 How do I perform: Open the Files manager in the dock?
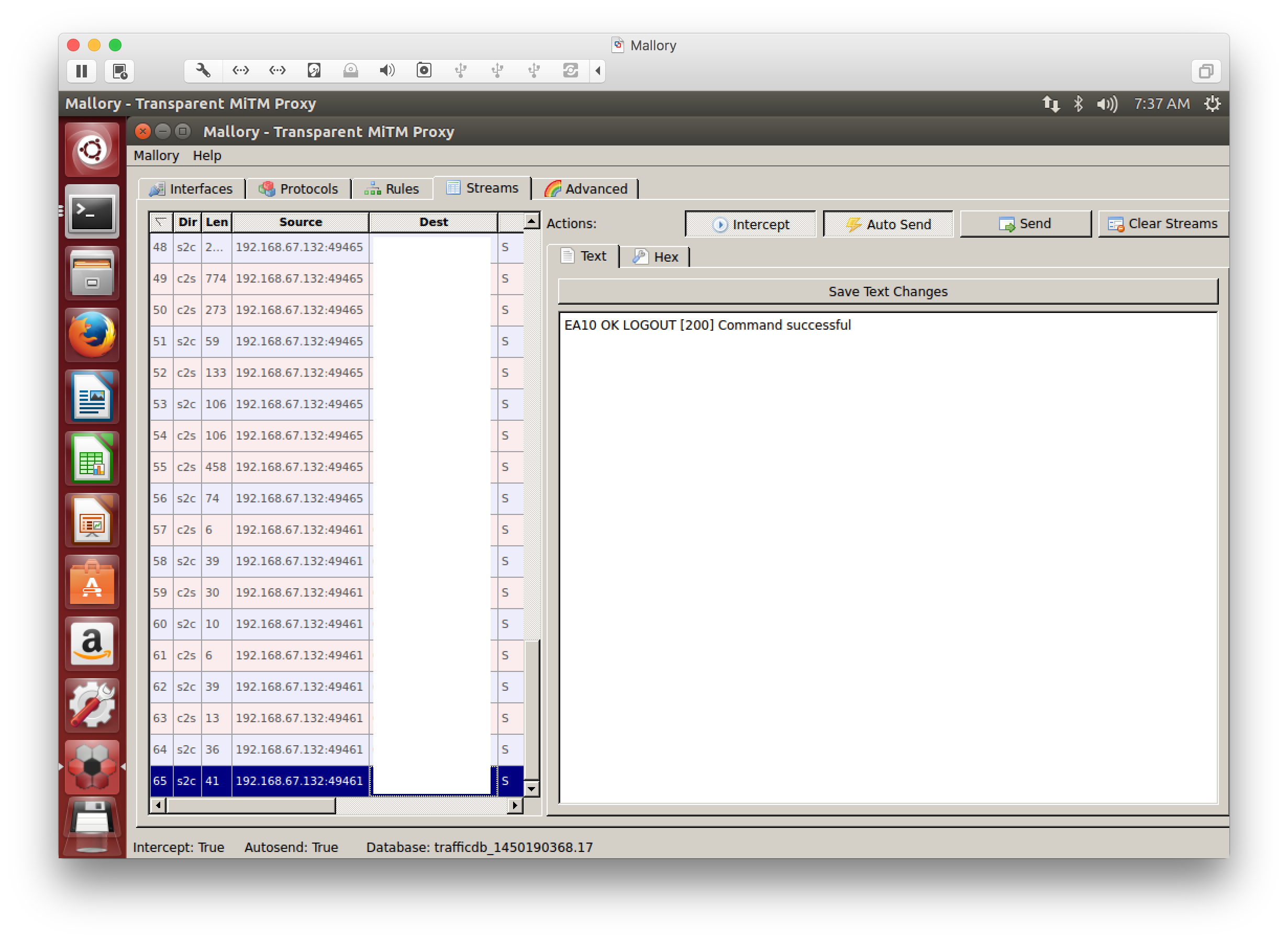click(x=92, y=273)
